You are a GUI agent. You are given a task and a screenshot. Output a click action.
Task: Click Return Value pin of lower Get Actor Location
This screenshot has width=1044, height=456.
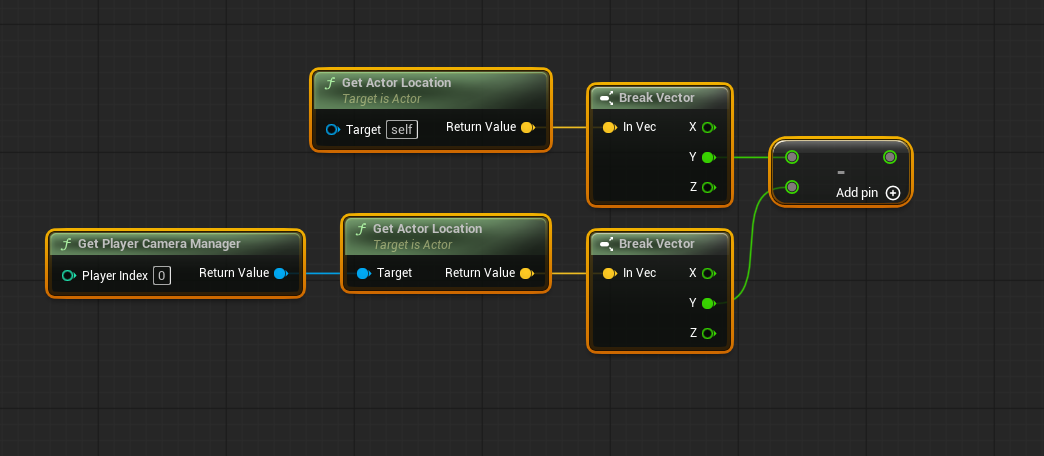pos(527,273)
